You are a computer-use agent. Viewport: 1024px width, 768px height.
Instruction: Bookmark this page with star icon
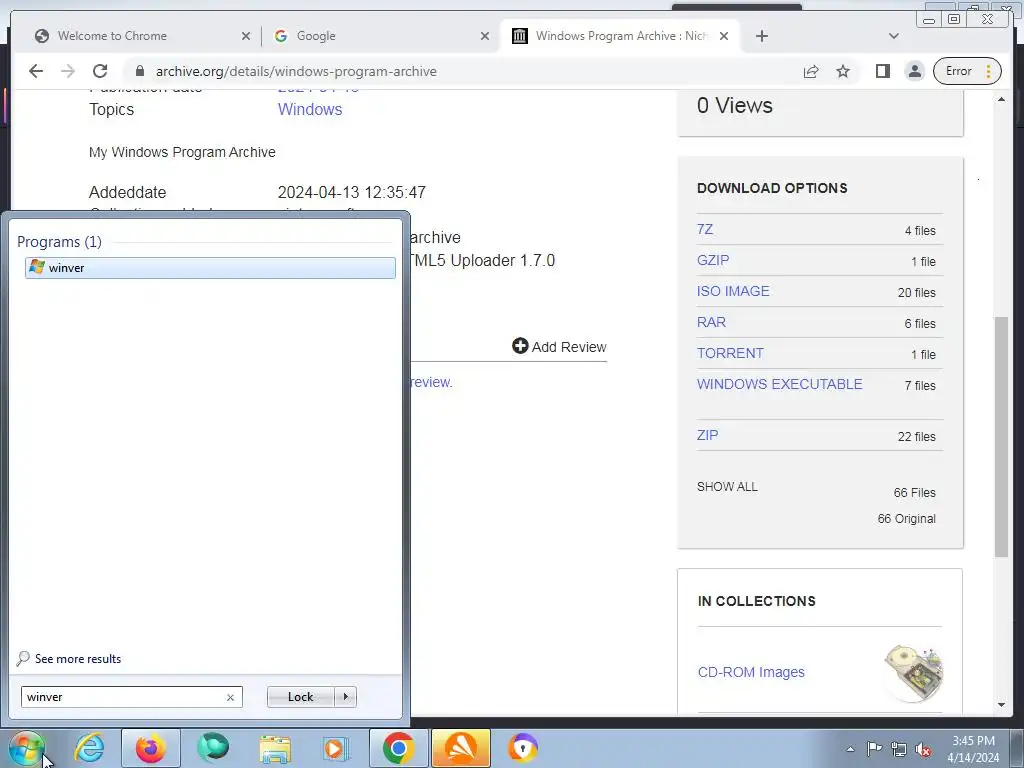pyautogui.click(x=843, y=71)
